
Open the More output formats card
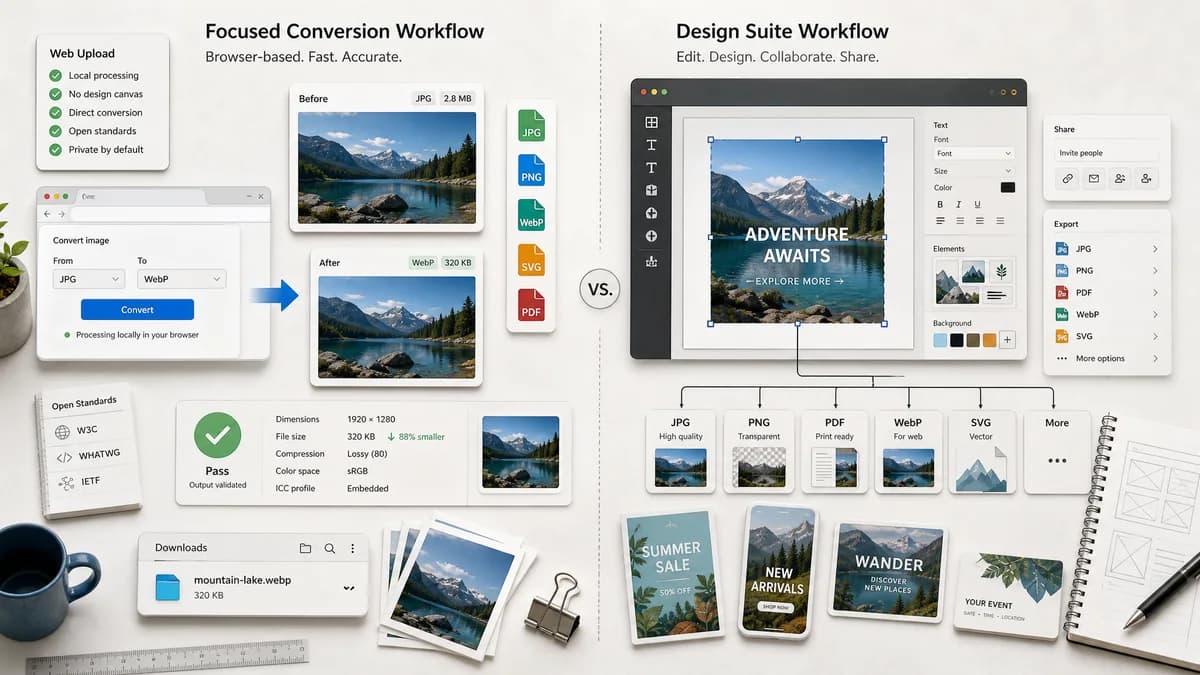(x=1057, y=451)
